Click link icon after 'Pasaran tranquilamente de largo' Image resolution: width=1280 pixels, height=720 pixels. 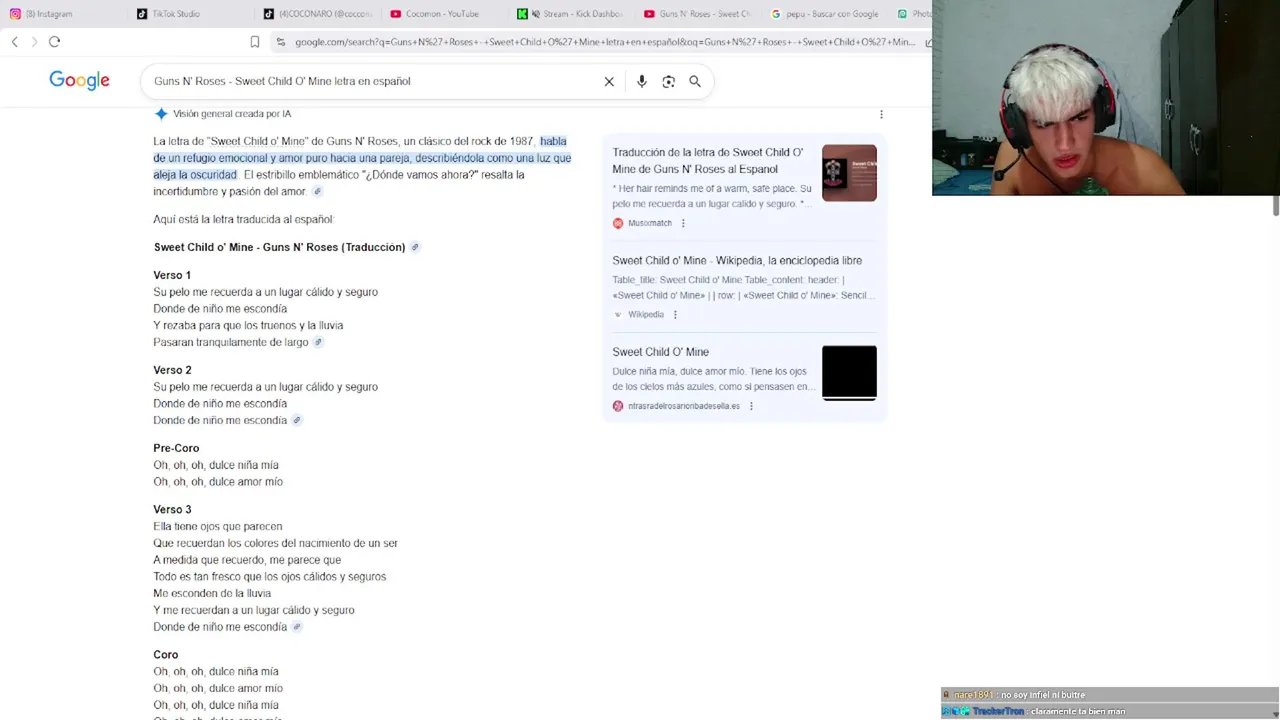[318, 342]
